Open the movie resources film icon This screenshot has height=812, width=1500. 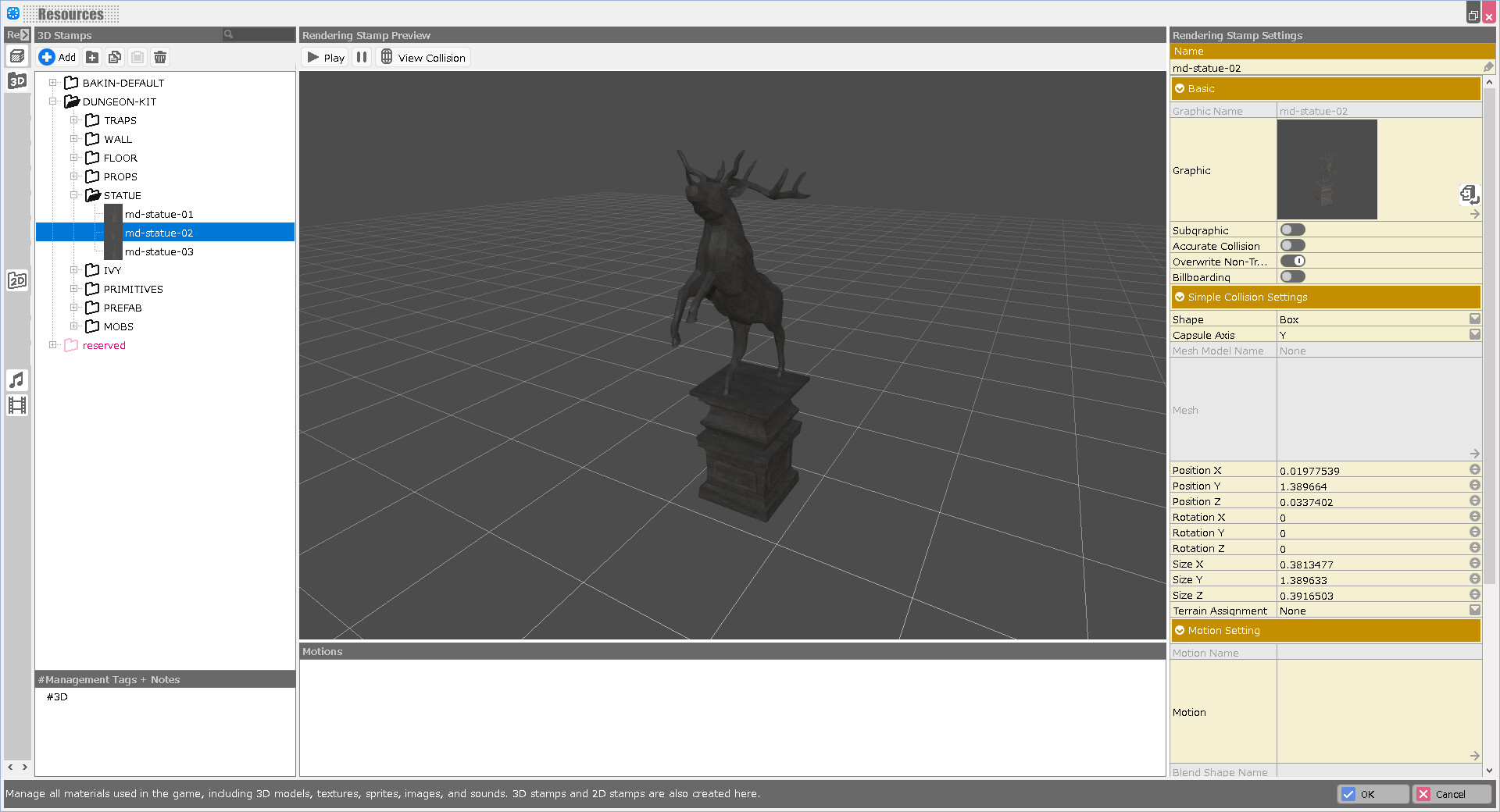pos(16,404)
